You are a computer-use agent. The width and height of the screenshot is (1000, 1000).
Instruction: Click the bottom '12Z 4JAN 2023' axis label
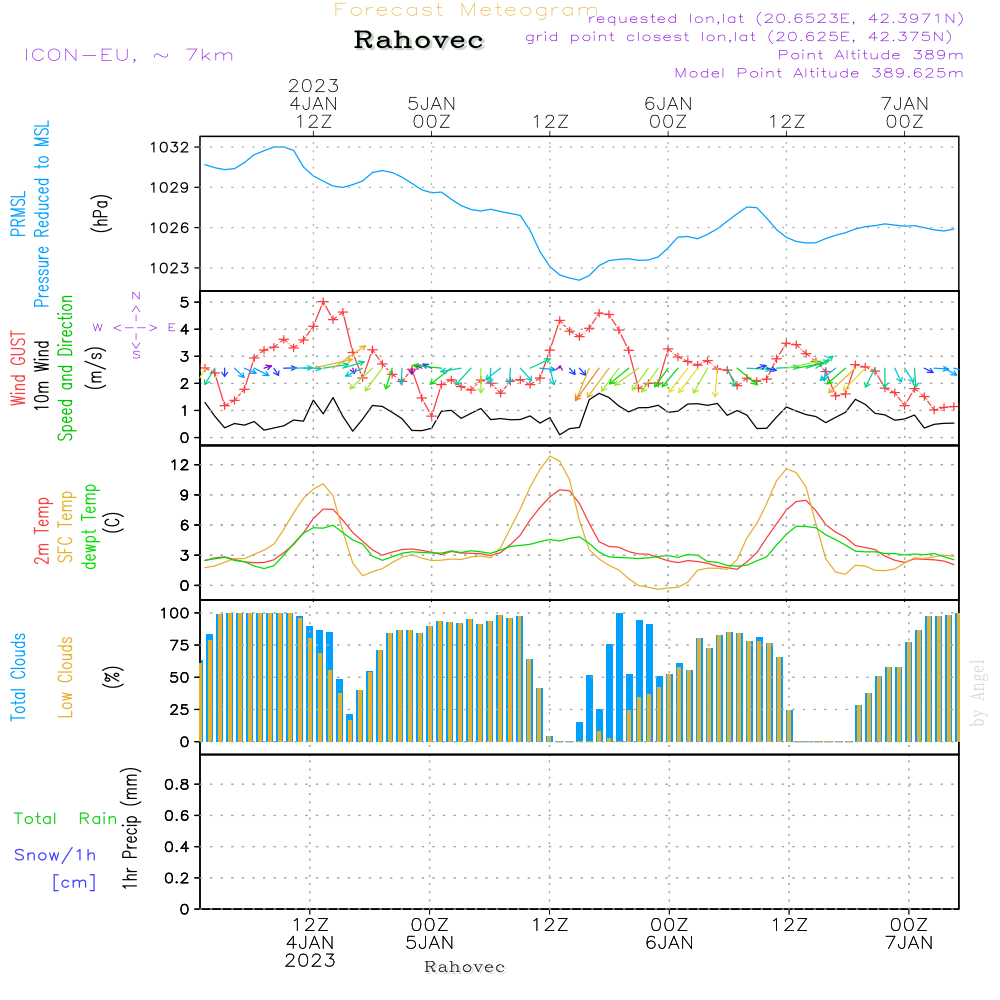click(310, 942)
